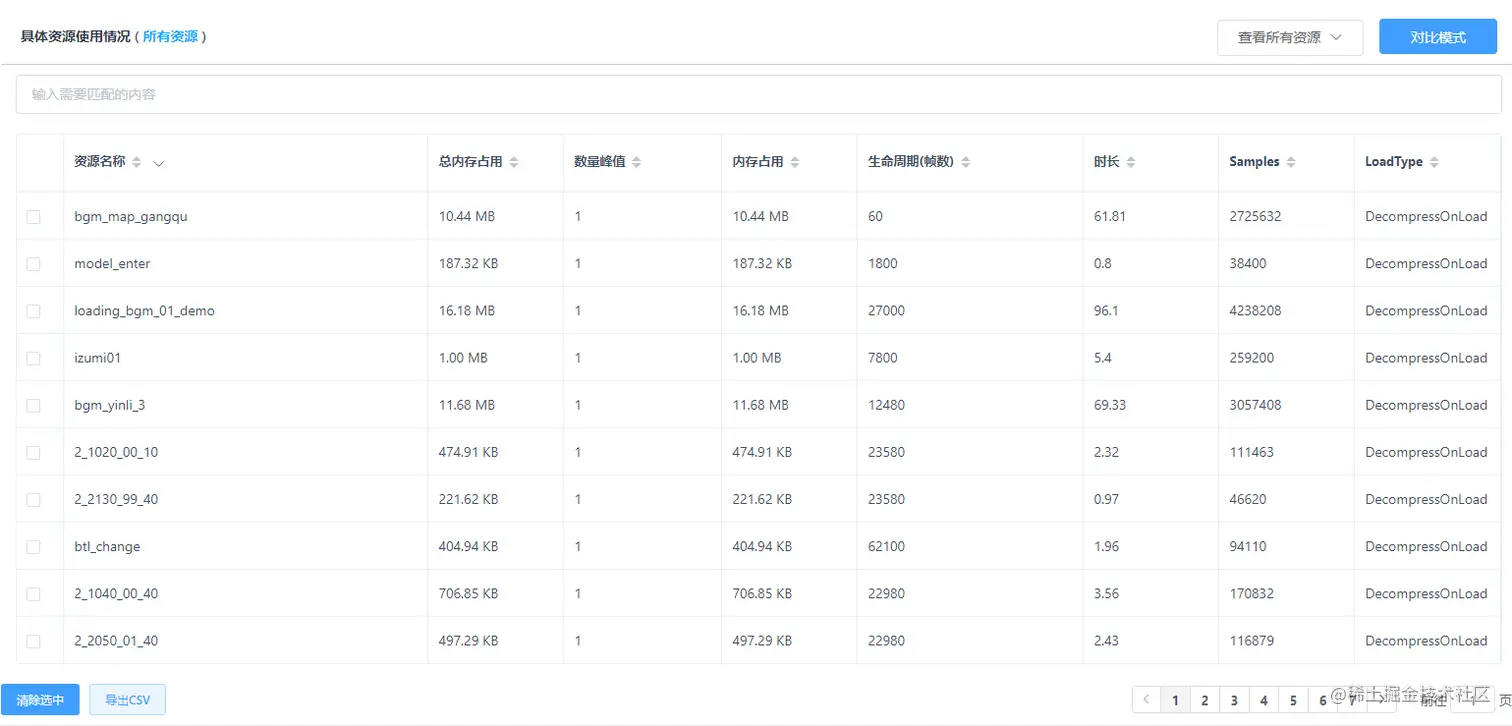Image resolution: width=1512 pixels, height=726 pixels.
Task: Sort by Samples column sort icon
Action: click(1291, 162)
